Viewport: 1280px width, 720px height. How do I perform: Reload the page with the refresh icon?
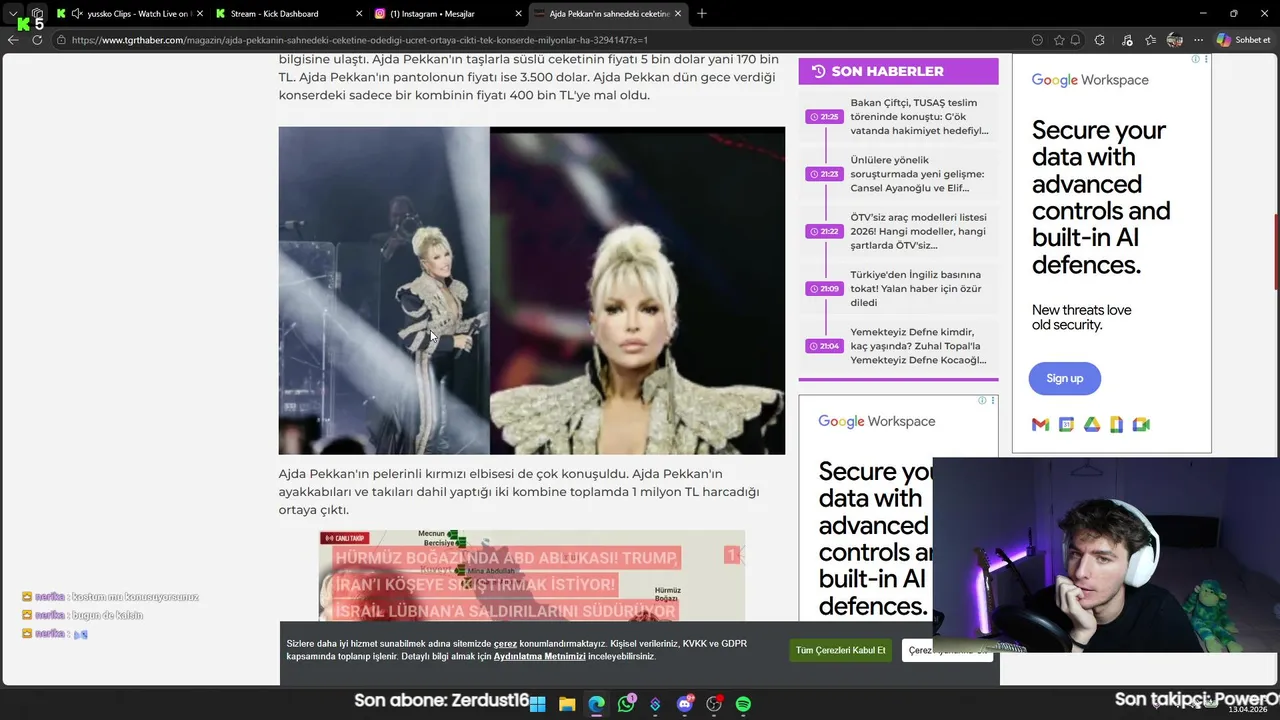pyautogui.click(x=37, y=40)
